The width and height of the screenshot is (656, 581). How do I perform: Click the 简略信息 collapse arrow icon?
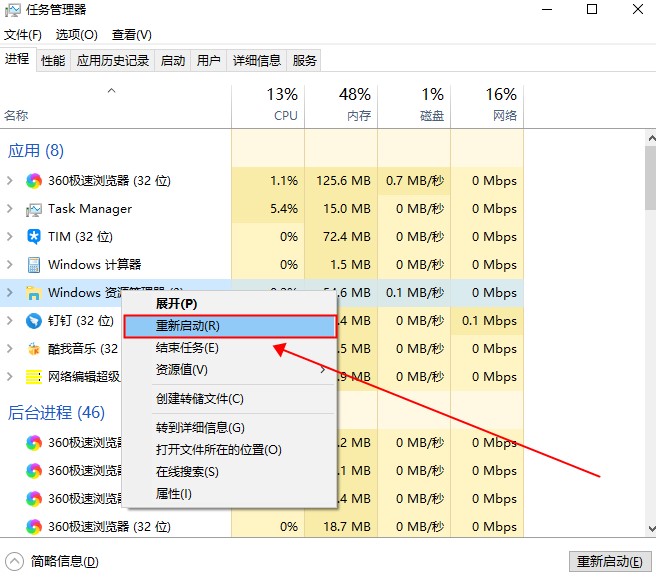[x=14, y=561]
